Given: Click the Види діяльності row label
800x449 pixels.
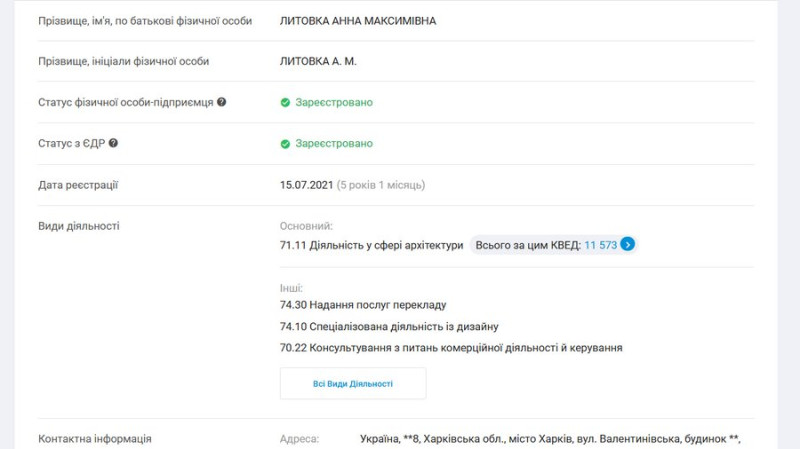Looking at the screenshot, I should pos(79,226).
